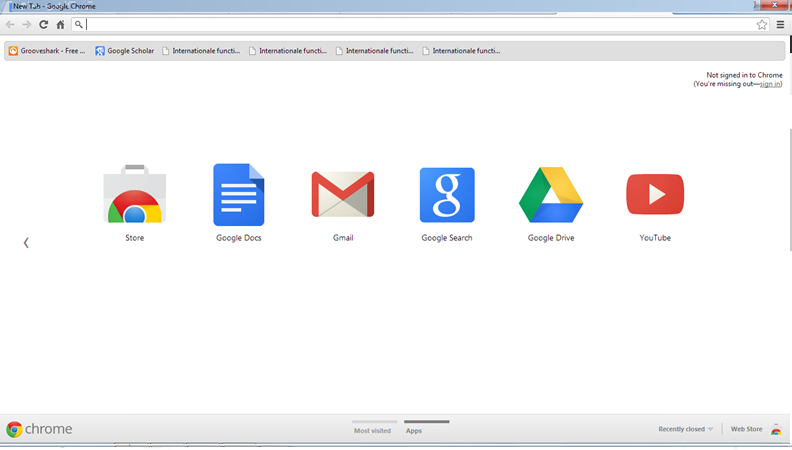Open the Chrome menu button

(x=780, y=24)
